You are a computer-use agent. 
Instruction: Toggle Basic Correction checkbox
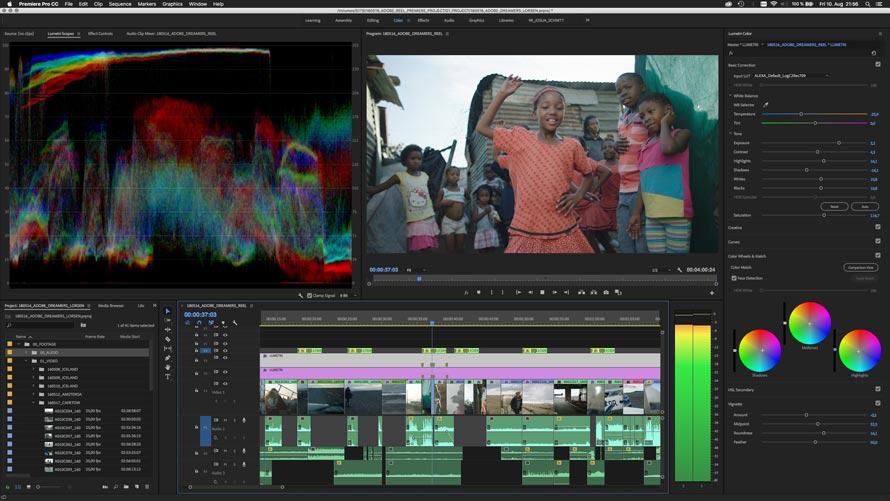coord(878,65)
